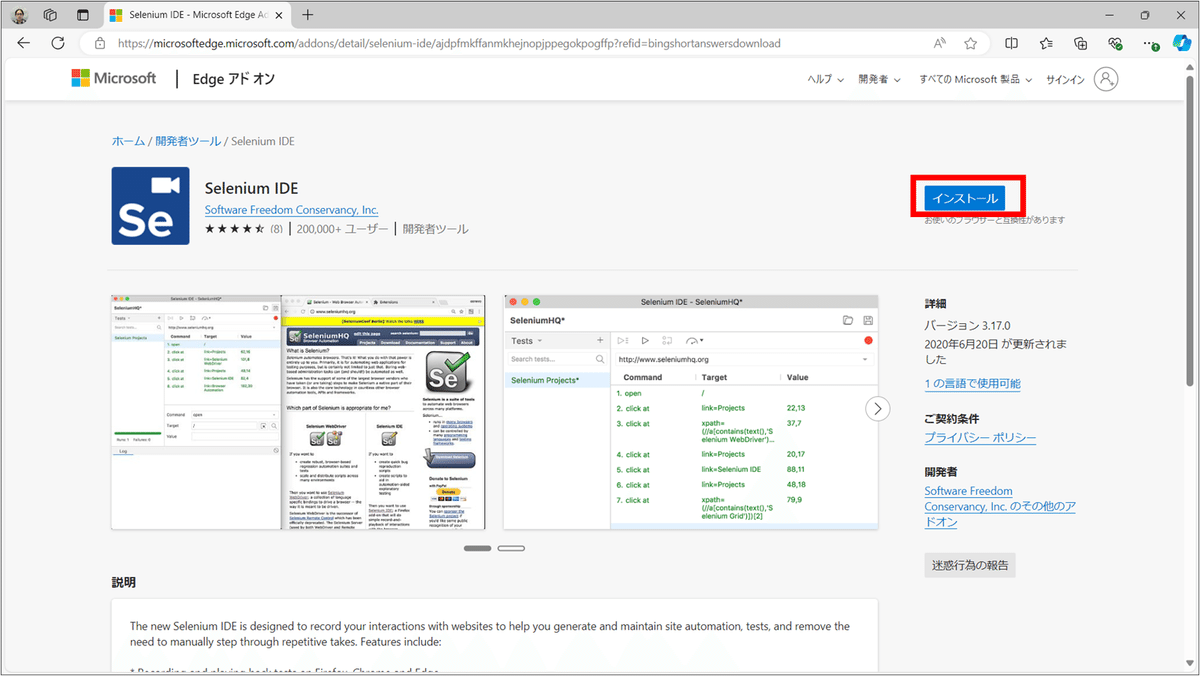
Task: Open a new tab with plus button
Action: (308, 15)
